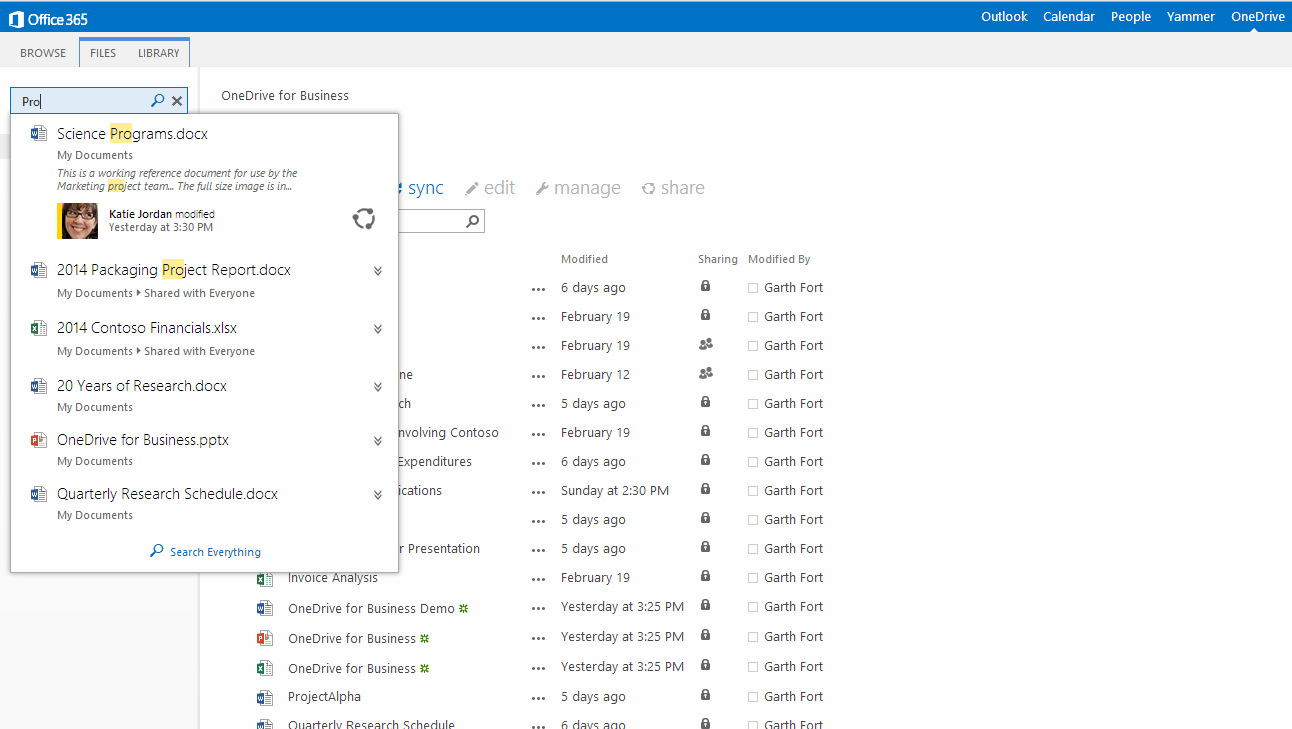Screen dimensions: 1292x729
Task: Click Word icon of Quarterly Research Schedule.docx result
Action: point(39,494)
